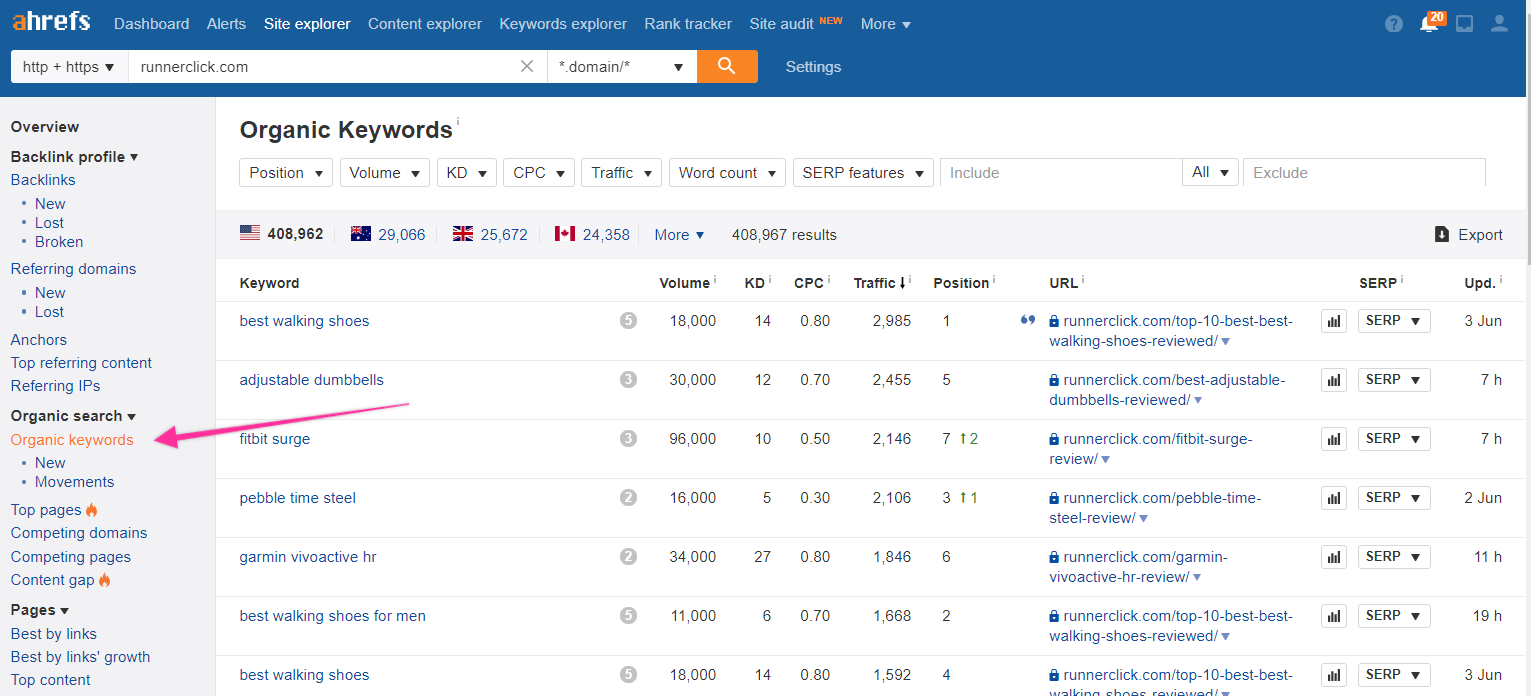The height and width of the screenshot is (696, 1531).
Task: Open the help question mark icon
Action: click(x=1394, y=24)
